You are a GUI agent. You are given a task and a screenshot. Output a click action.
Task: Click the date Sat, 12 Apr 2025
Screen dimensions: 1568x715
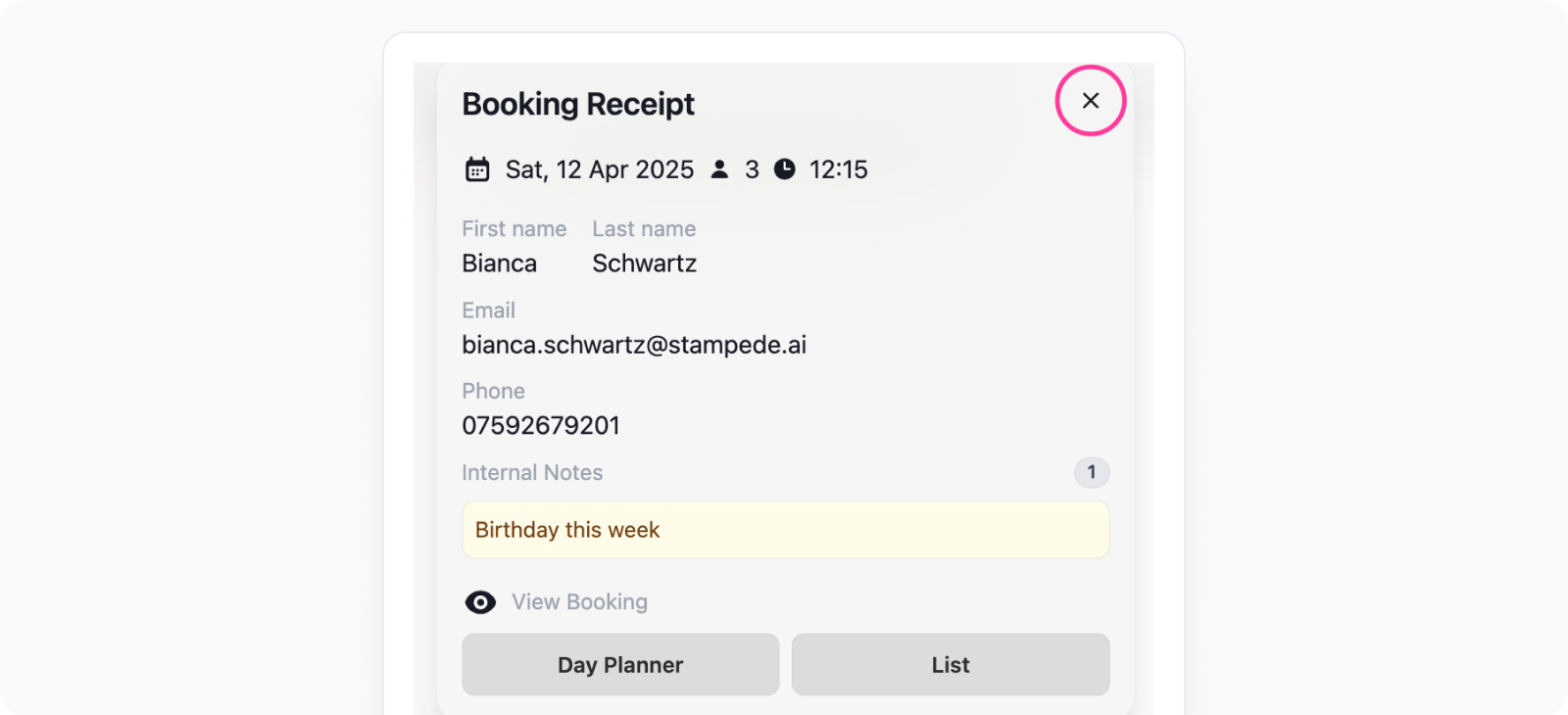600,169
